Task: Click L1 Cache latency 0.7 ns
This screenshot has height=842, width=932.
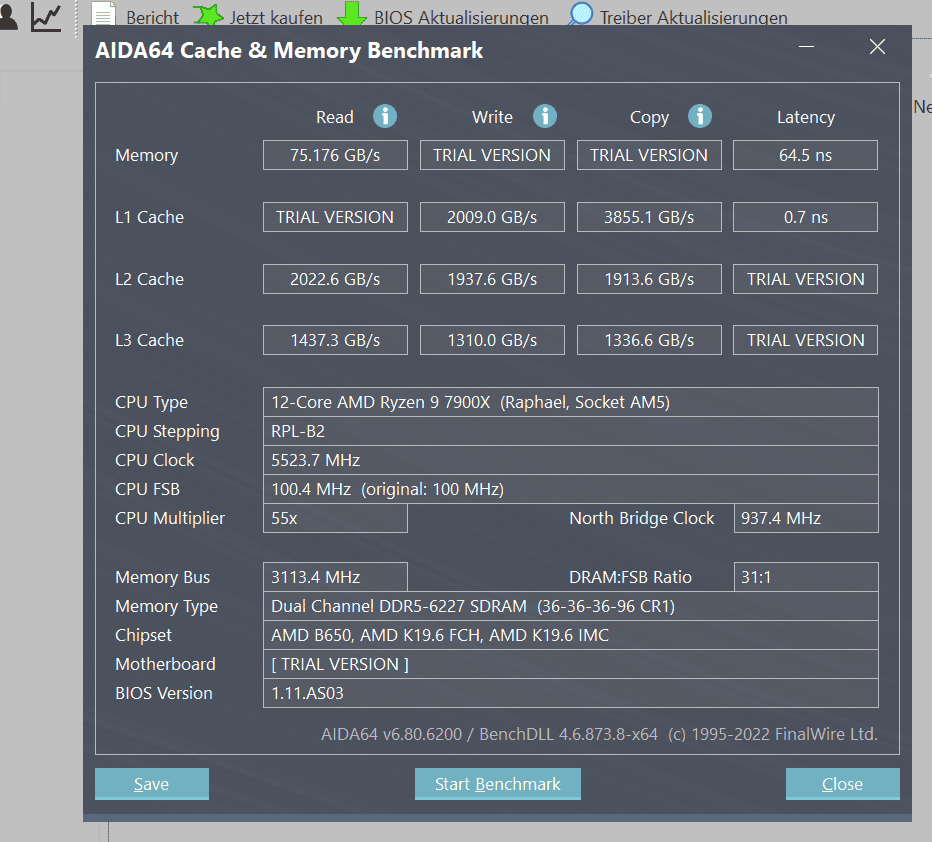Action: tap(805, 217)
